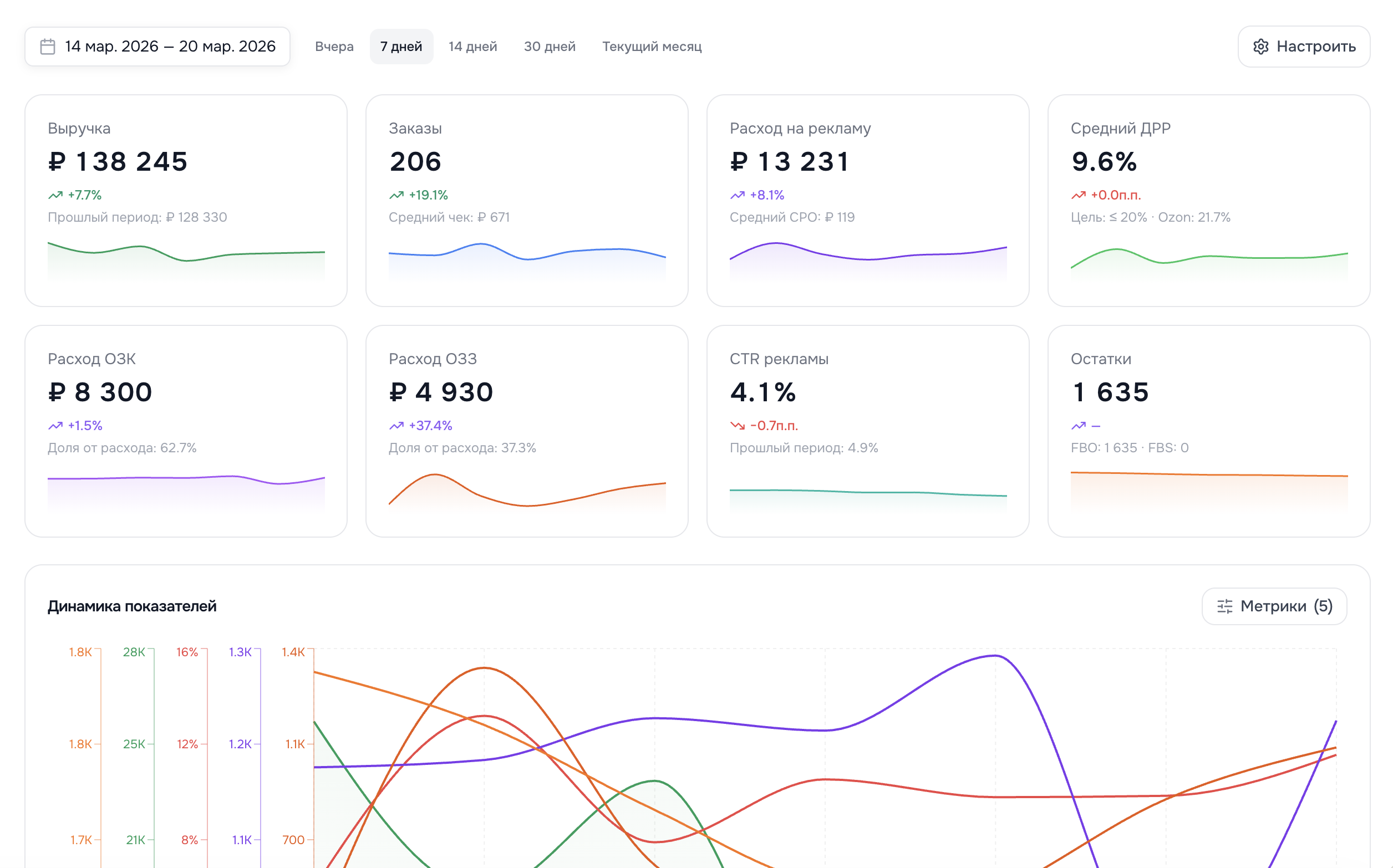This screenshot has width=1393, height=868.
Task: Select the Вчера period tab
Action: (334, 47)
